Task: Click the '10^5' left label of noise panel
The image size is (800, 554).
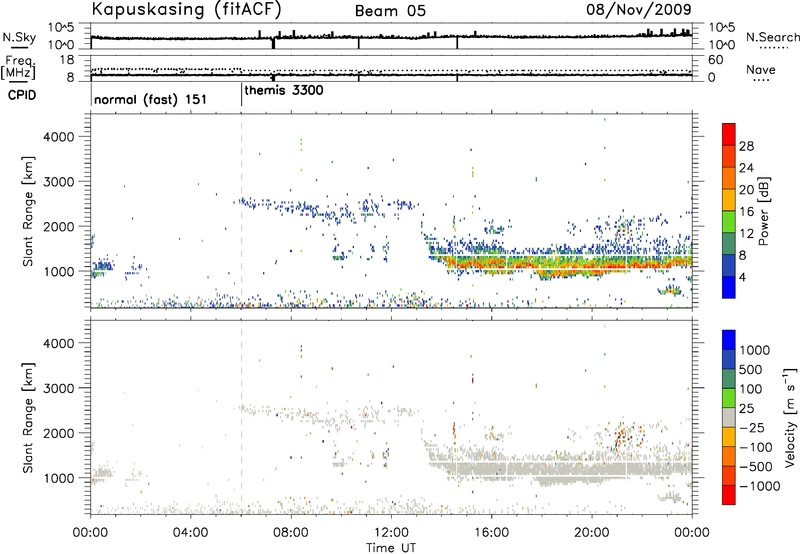Action: pos(62,27)
